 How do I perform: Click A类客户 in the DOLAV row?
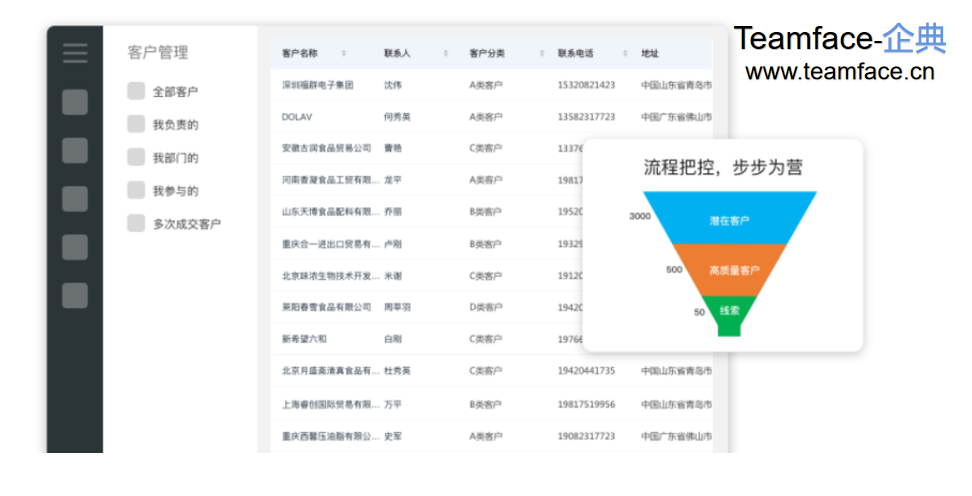tap(486, 117)
